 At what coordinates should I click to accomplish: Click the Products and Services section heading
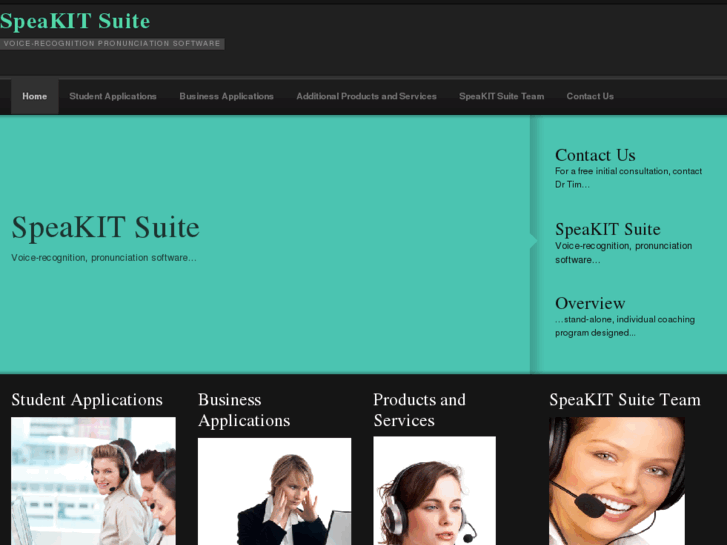tap(419, 410)
